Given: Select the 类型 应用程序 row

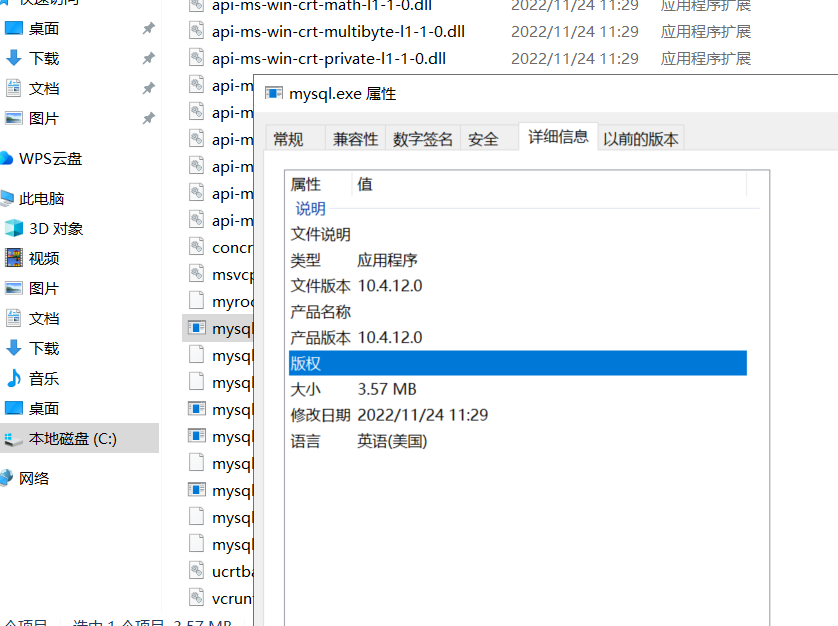Looking at the screenshot, I should [517, 260].
